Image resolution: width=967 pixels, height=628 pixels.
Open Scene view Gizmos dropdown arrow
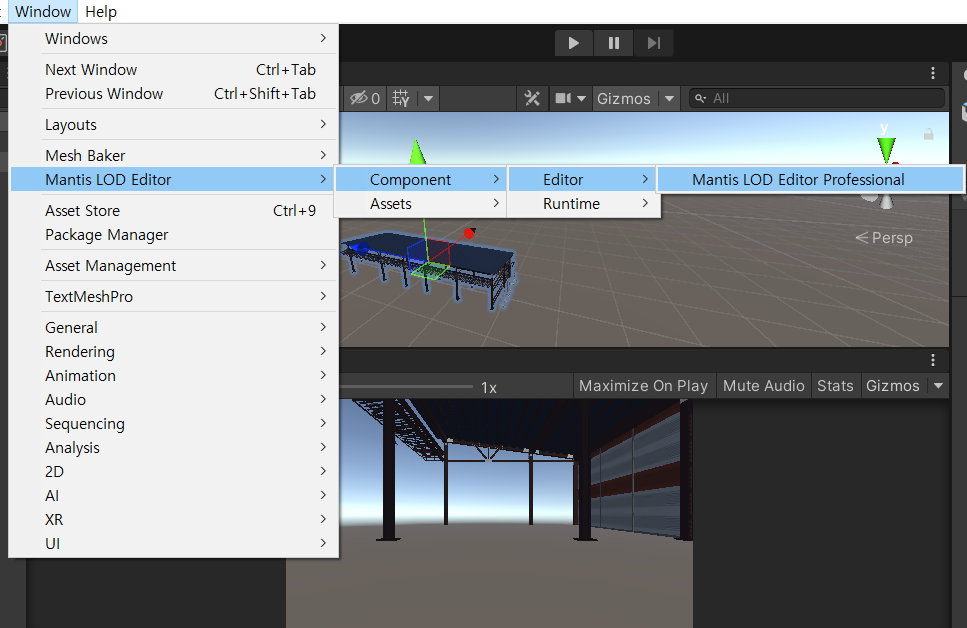[x=669, y=98]
